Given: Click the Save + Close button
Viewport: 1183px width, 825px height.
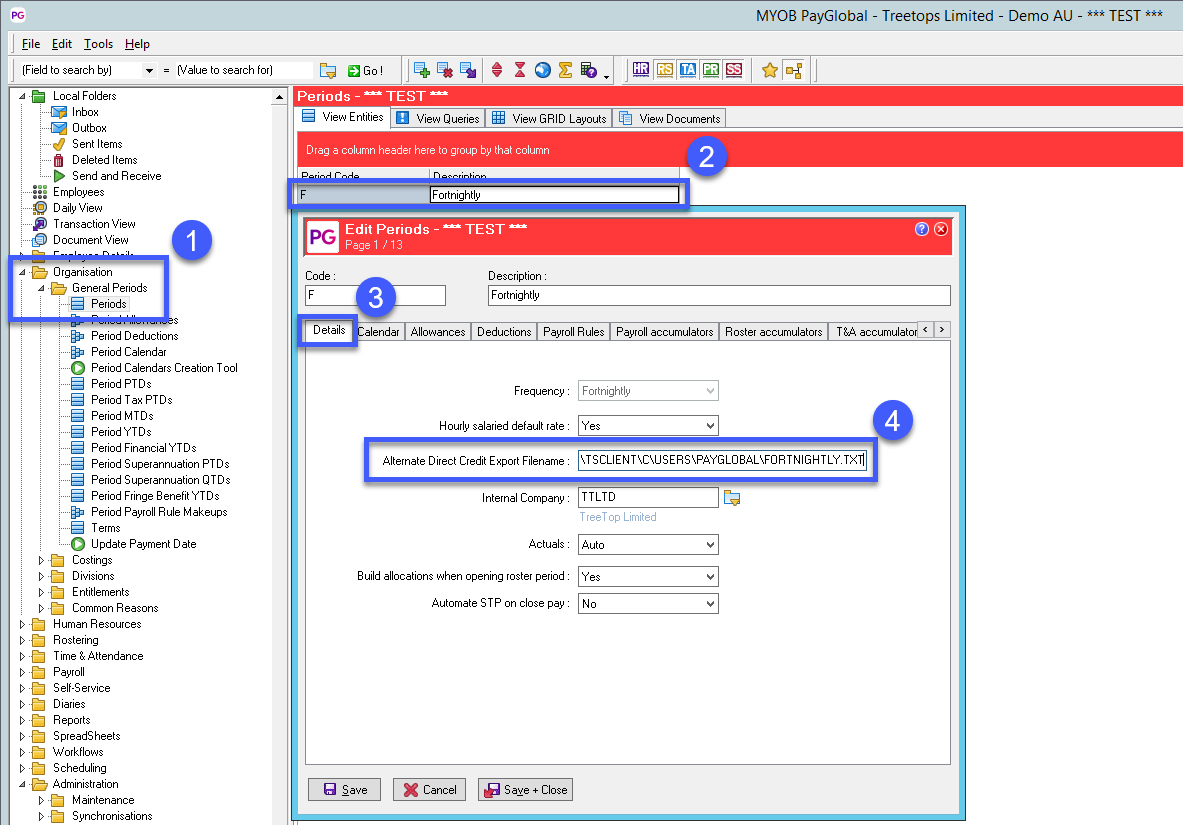Looking at the screenshot, I should (525, 789).
